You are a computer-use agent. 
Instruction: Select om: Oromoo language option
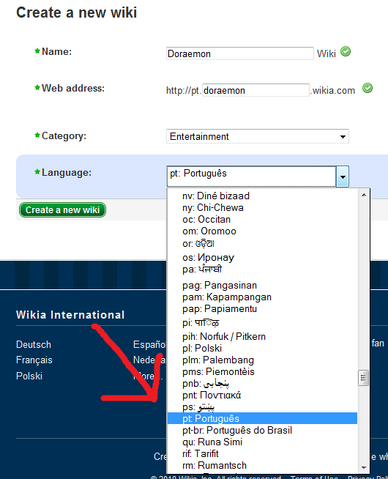[209, 231]
